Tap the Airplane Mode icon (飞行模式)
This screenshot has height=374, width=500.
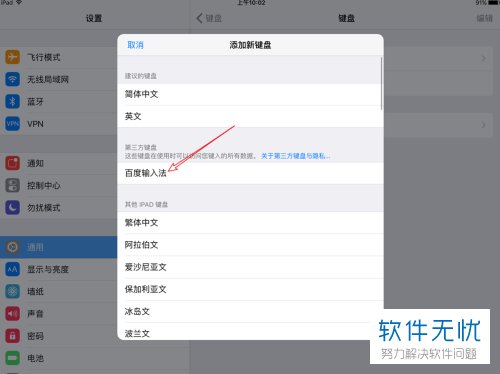point(12,57)
